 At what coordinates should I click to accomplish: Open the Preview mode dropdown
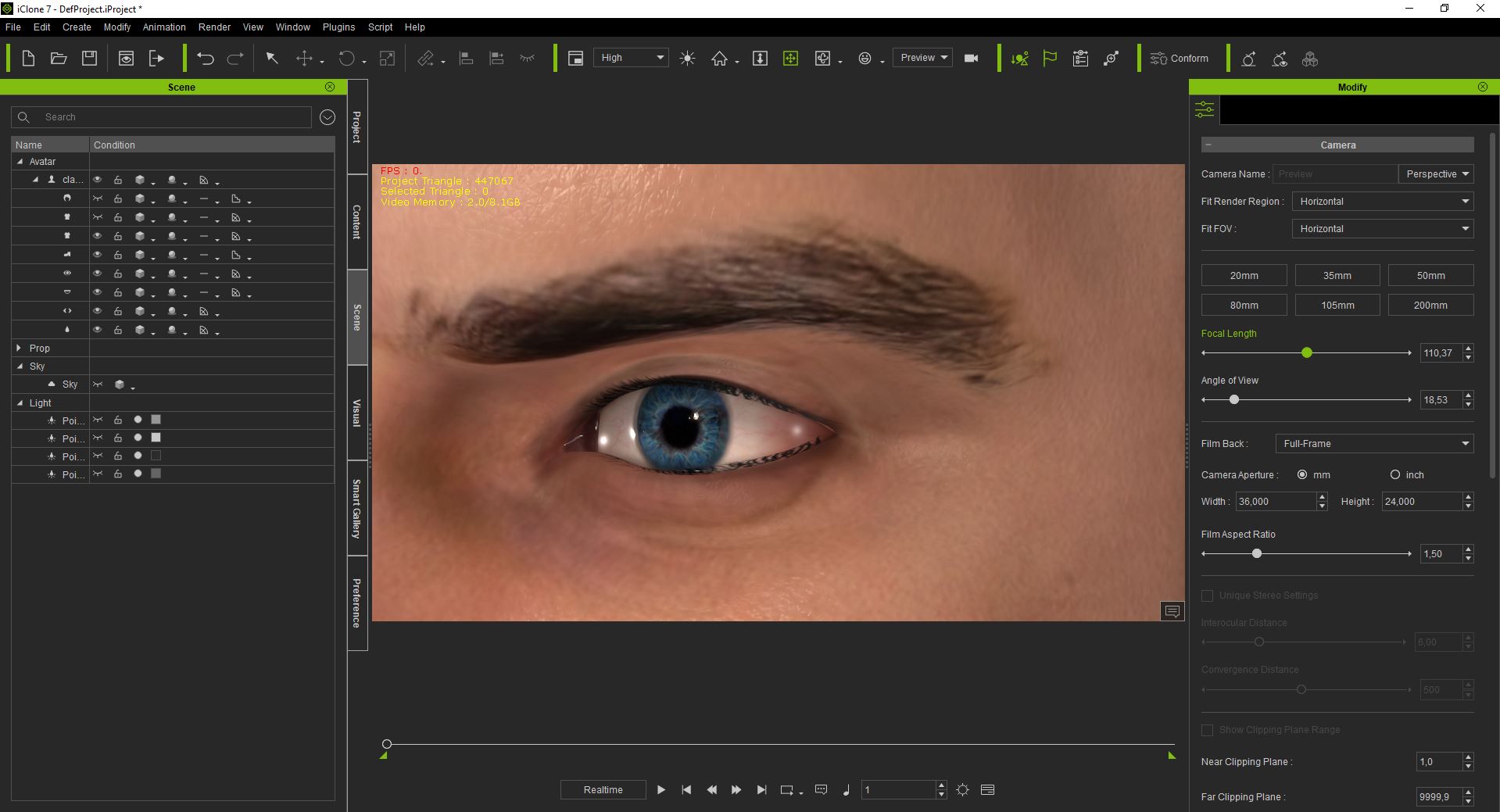click(x=923, y=58)
